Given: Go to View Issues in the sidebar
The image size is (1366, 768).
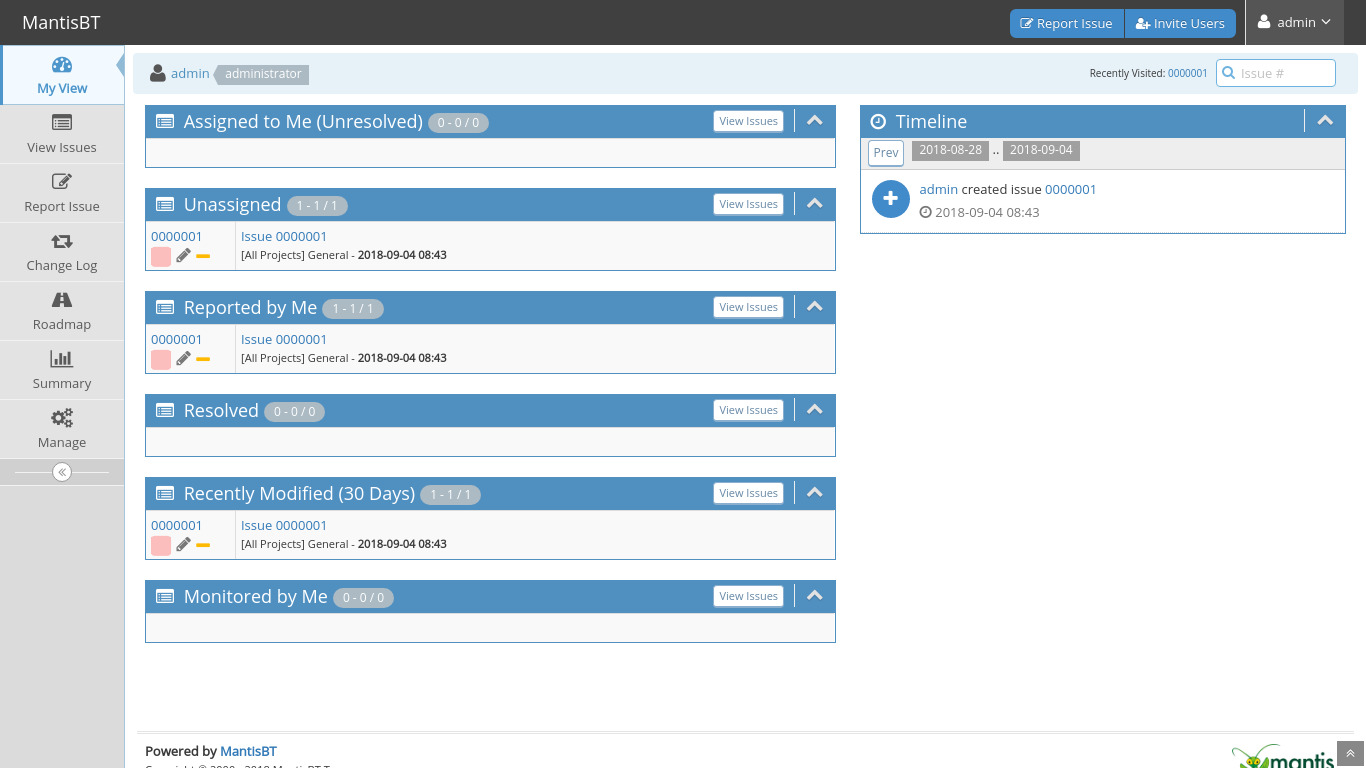Looking at the screenshot, I should 62,134.
